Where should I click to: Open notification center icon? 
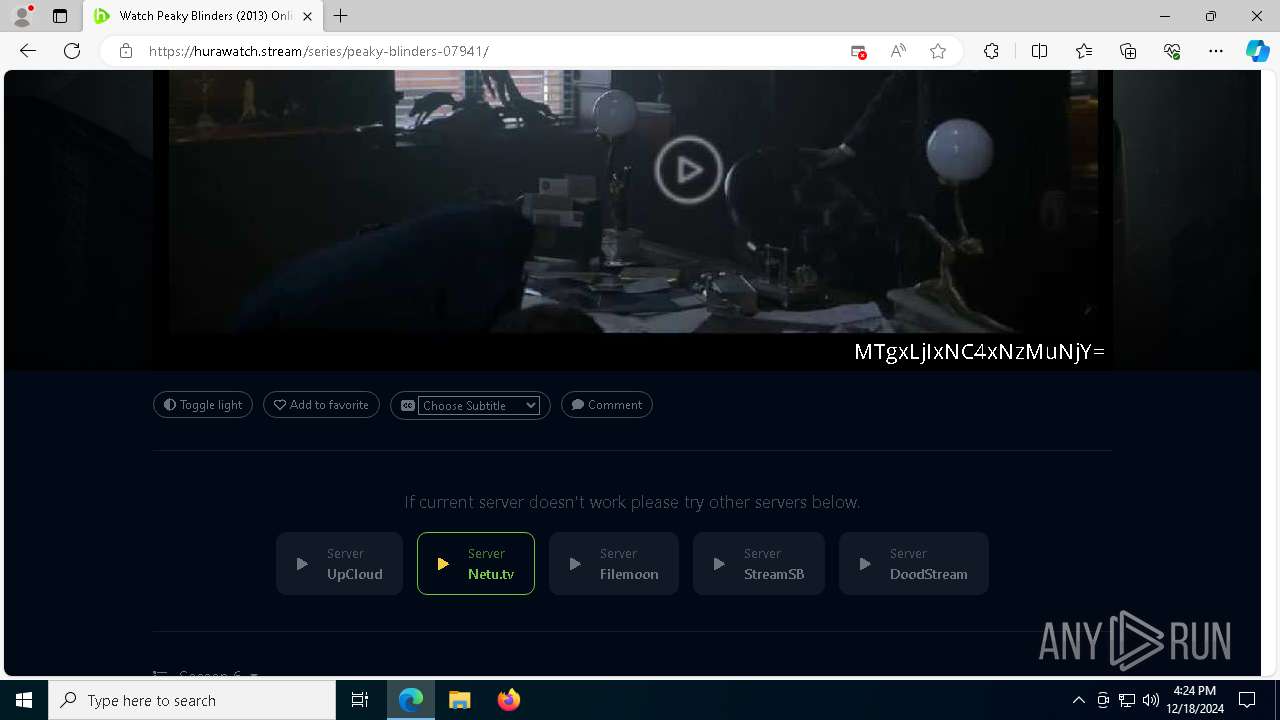pyautogui.click(x=1247, y=700)
